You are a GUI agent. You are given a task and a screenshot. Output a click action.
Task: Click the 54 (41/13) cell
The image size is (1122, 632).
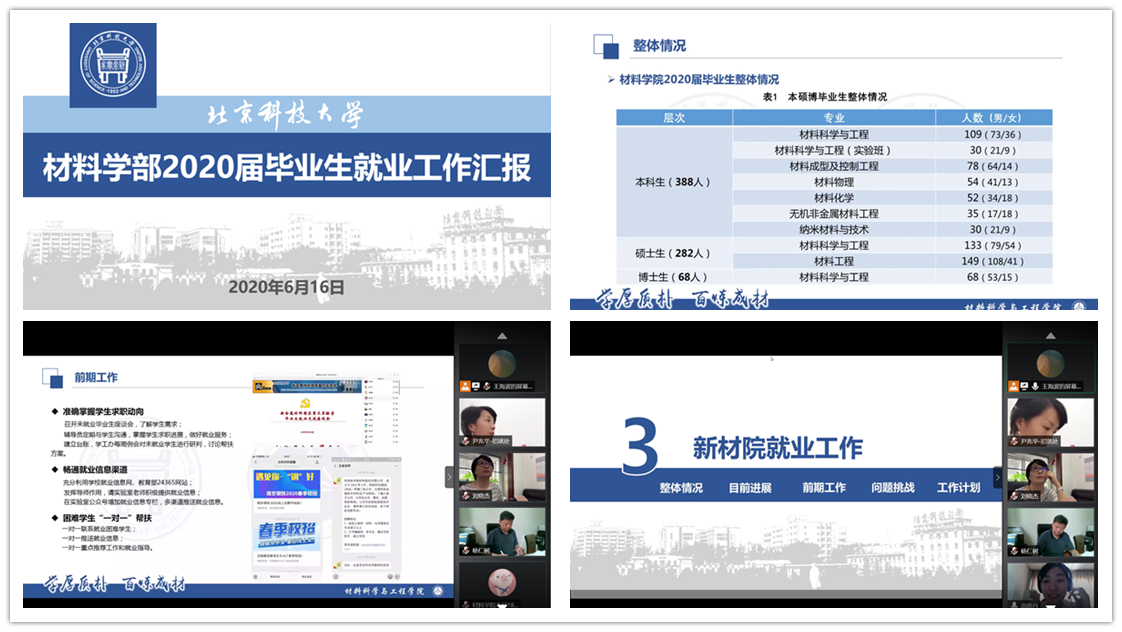click(x=994, y=182)
